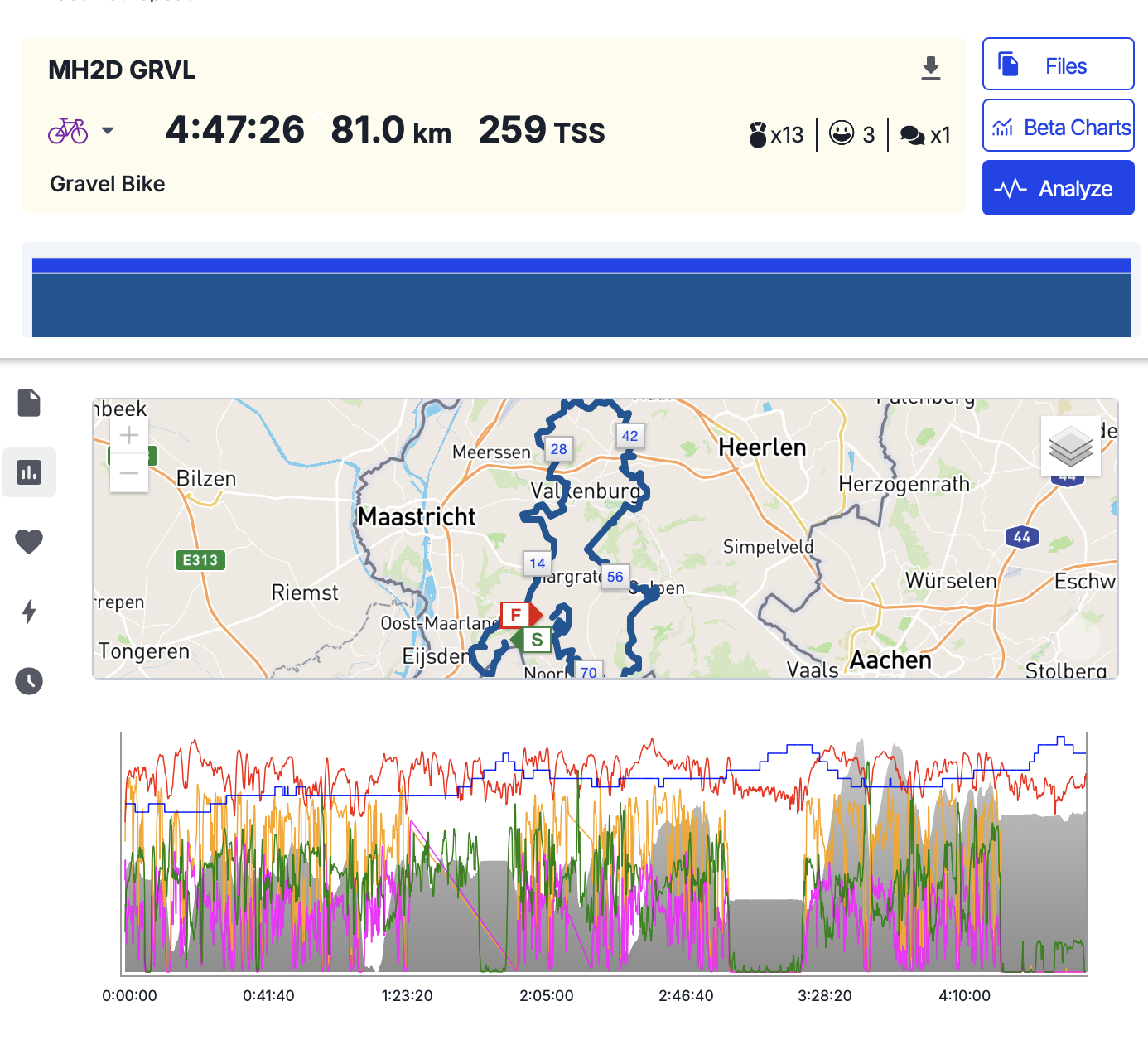Click the green start marker on map
Viewport: 1148px width, 1064px height.
(536, 640)
